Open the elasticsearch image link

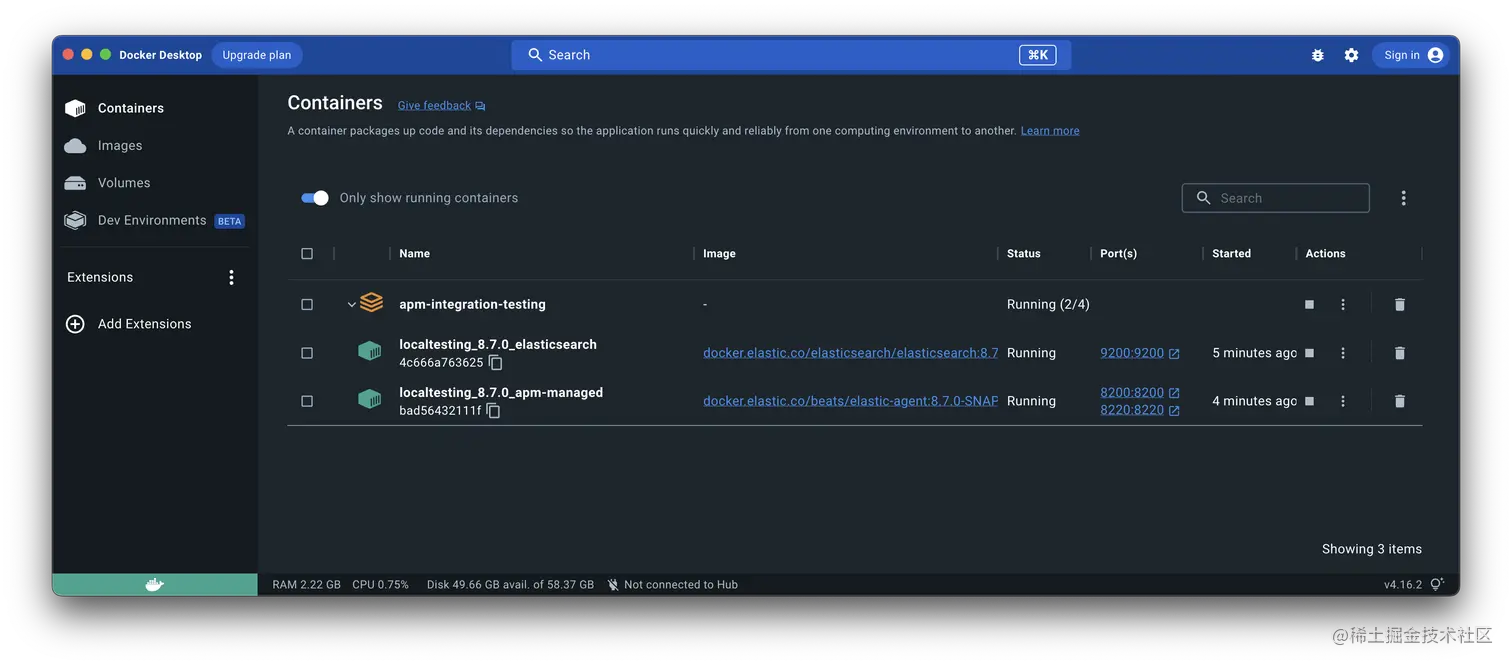[x=850, y=353]
